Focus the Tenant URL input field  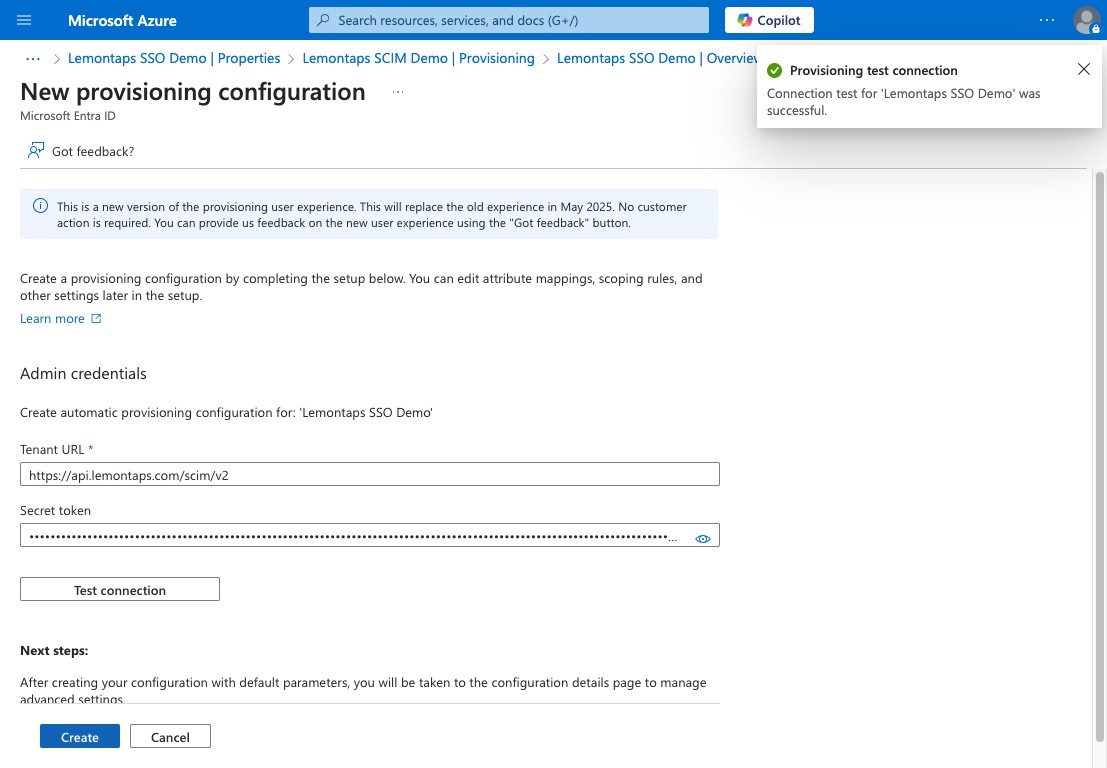coord(369,474)
